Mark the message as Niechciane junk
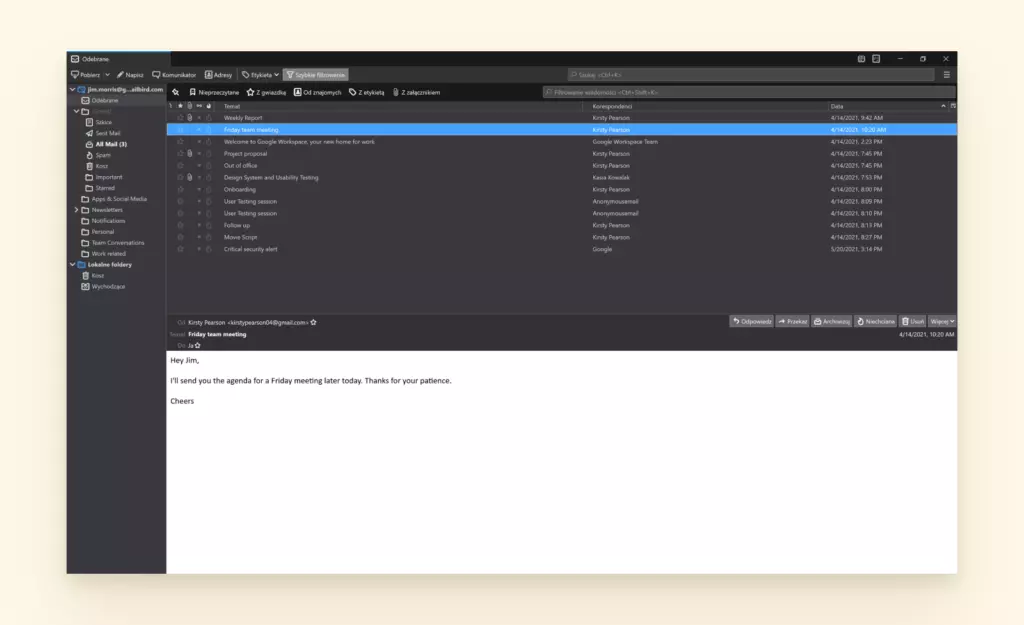Viewport: 1024px width, 625px height. click(876, 320)
